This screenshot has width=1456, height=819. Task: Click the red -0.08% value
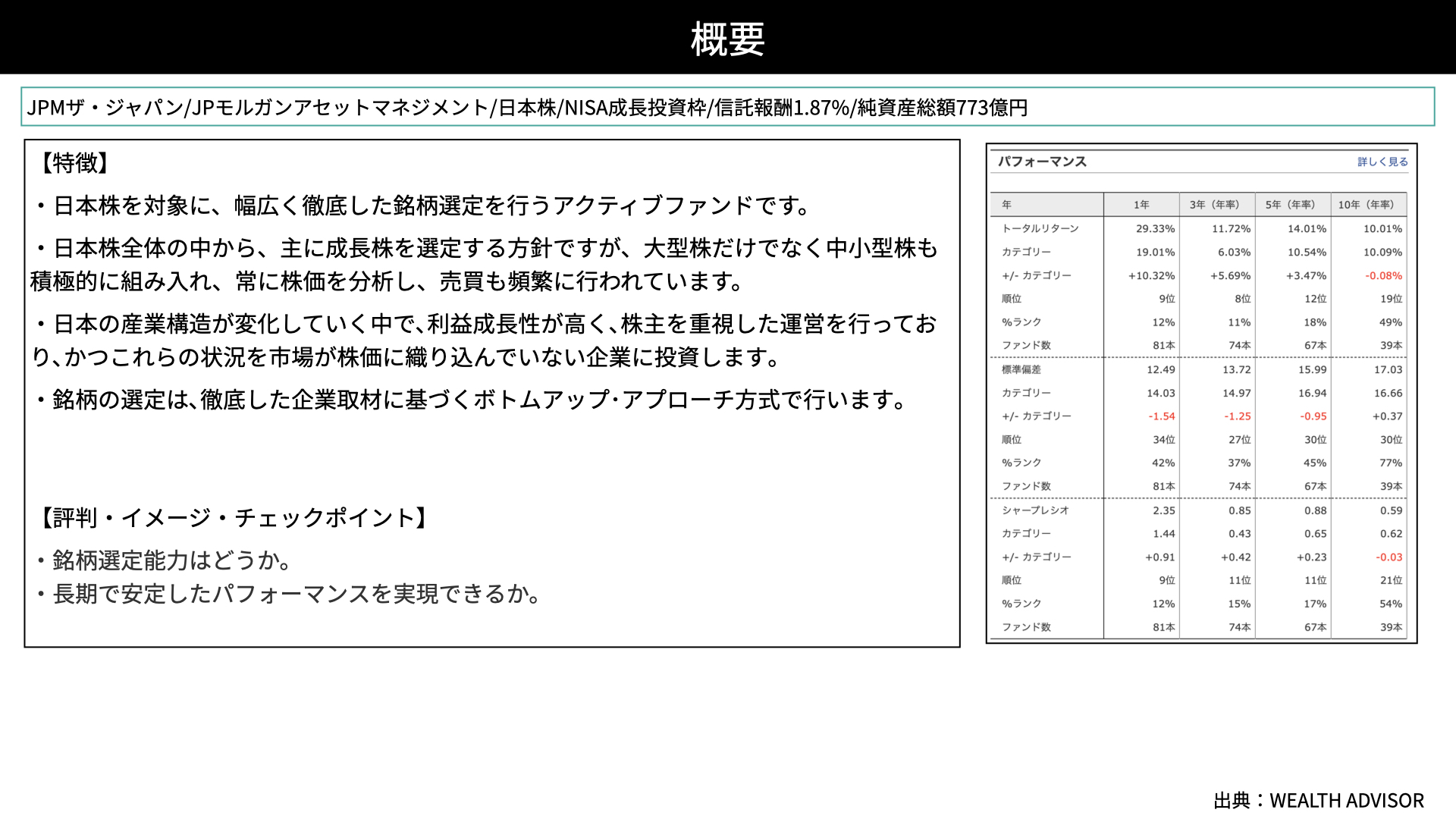pyautogui.click(x=1383, y=275)
